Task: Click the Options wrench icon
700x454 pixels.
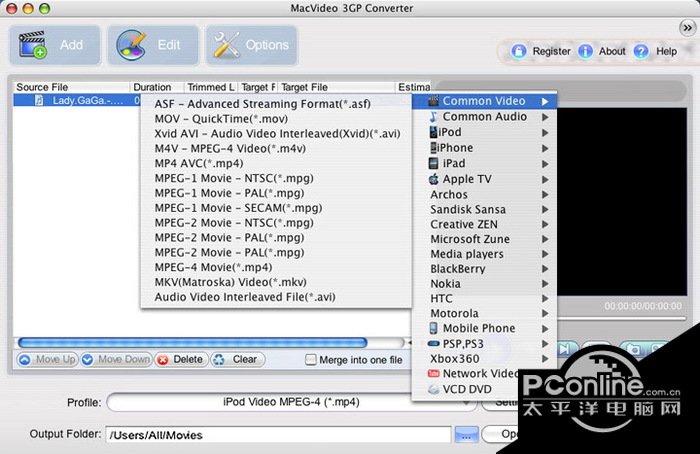Action: coord(227,45)
